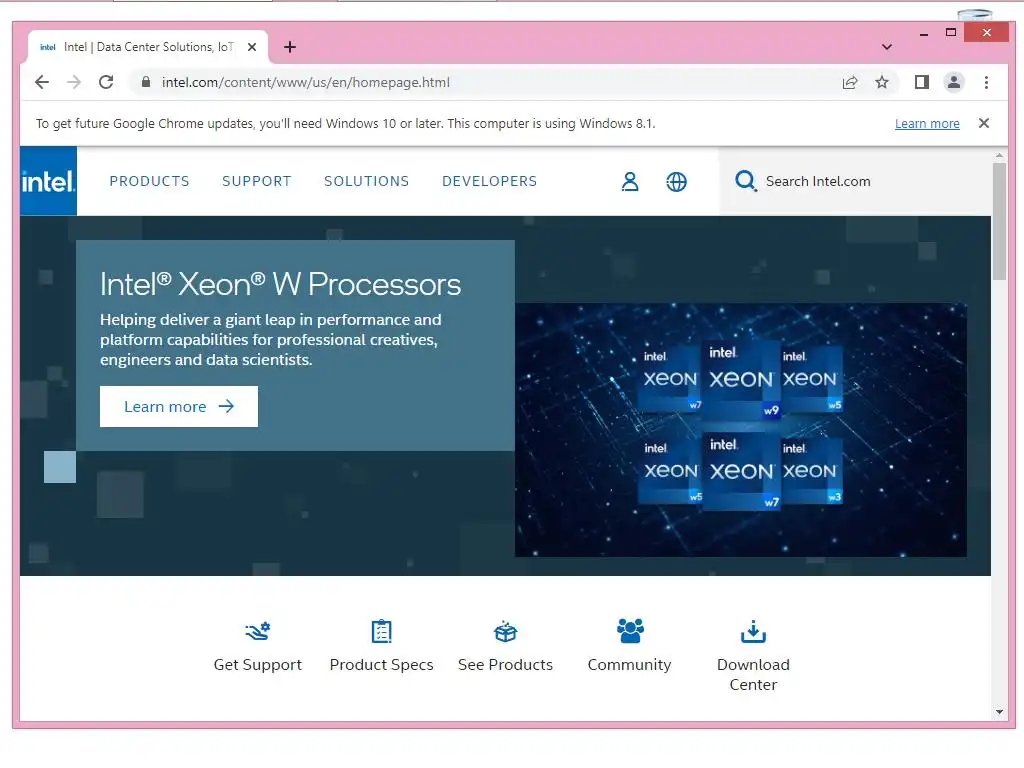Click the Xeon processors banner image
Screen dimensions: 1024x768
coord(741,430)
